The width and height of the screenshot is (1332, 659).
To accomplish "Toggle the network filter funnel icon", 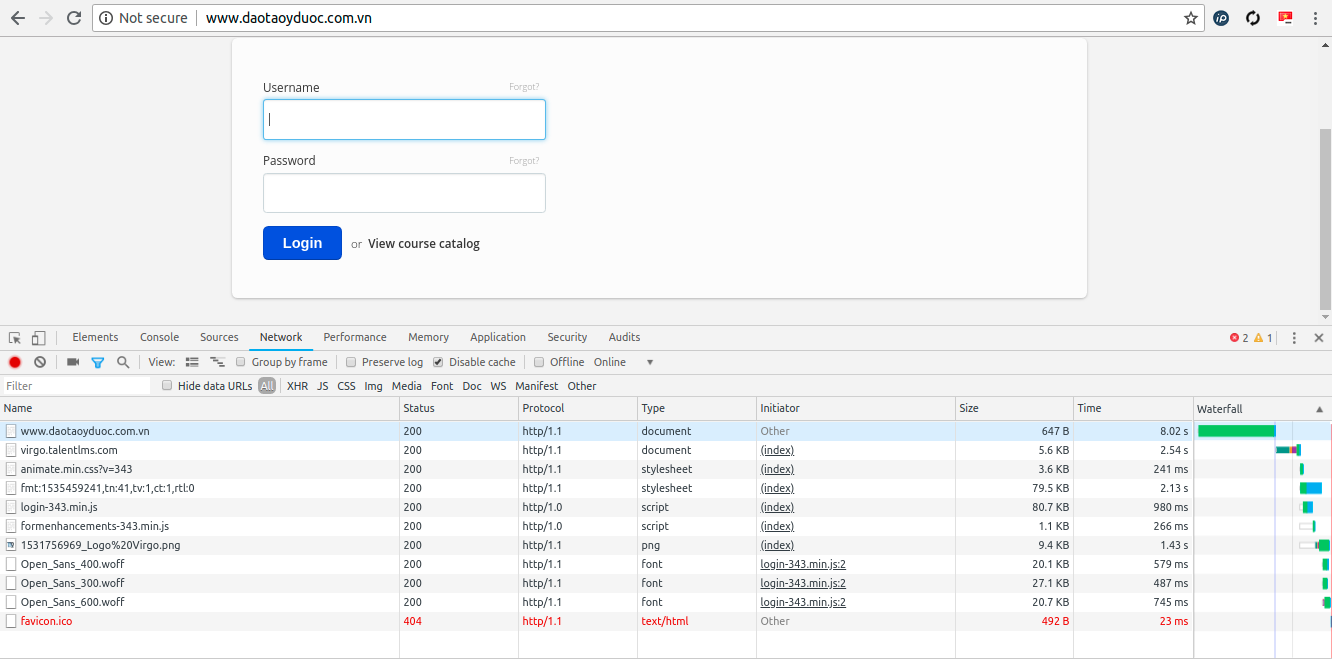I will point(98,362).
